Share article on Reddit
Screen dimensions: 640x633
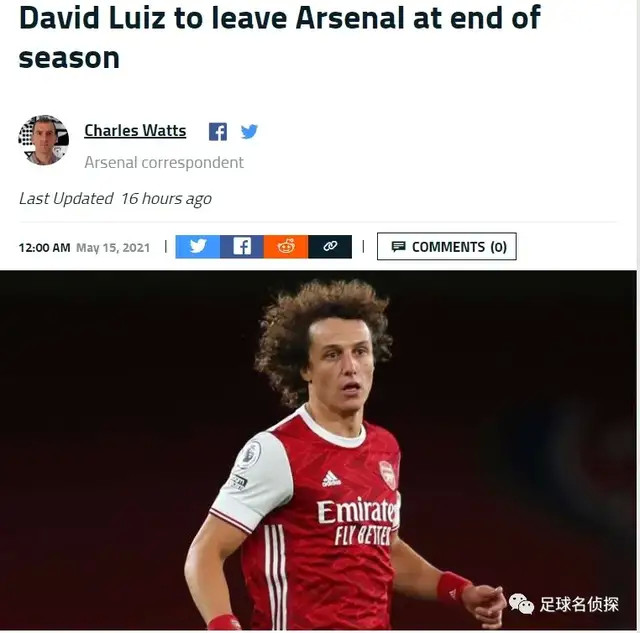[286, 247]
